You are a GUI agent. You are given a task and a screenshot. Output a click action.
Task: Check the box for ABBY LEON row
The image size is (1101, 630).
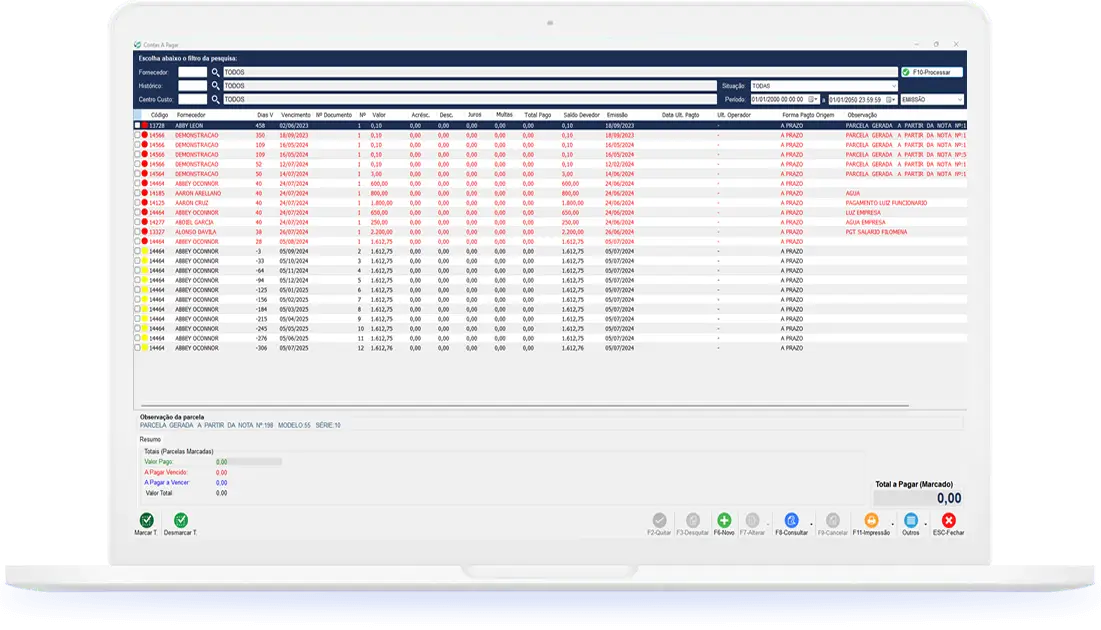[x=138, y=125]
